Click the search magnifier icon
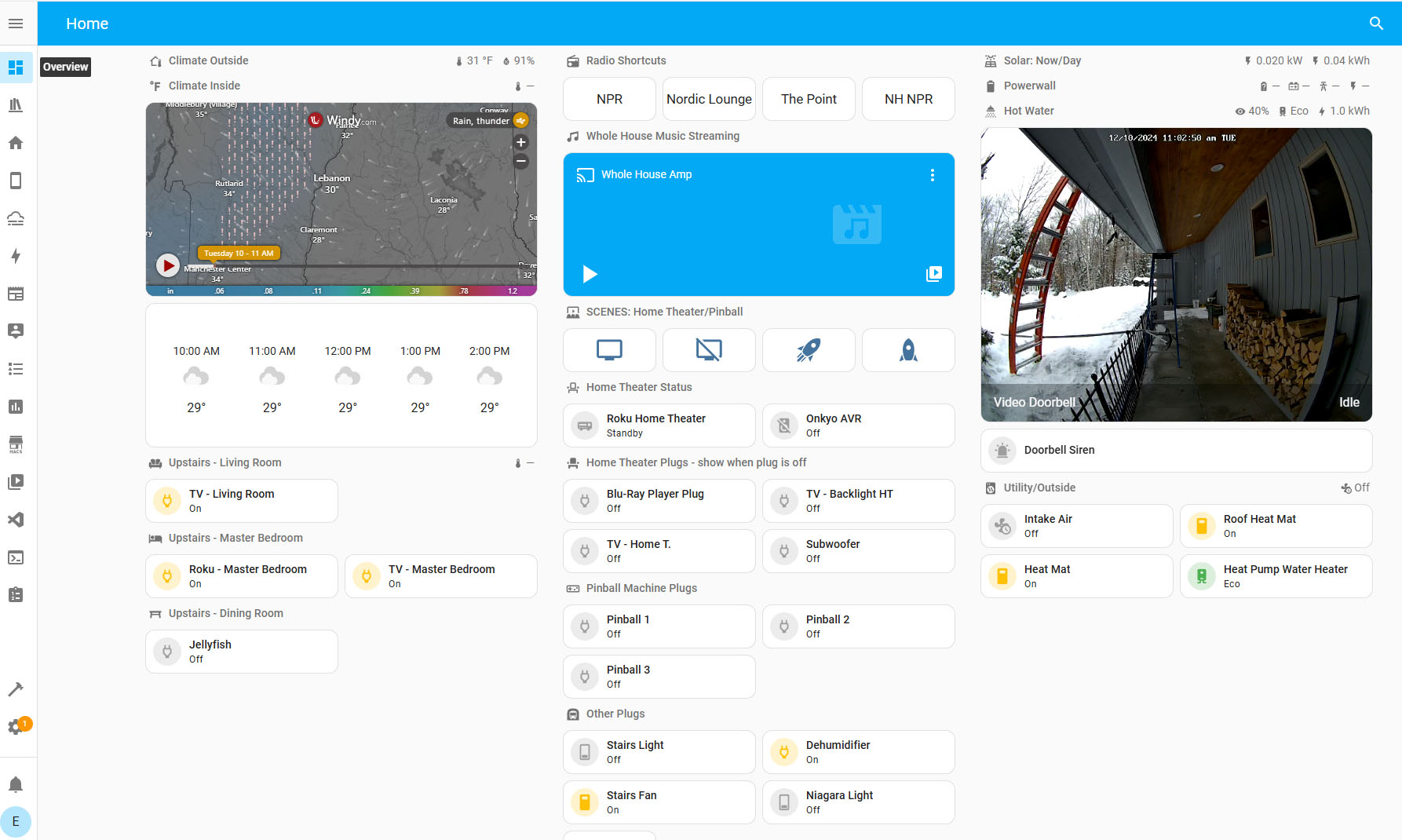Viewport: 1402px width, 840px height. click(x=1375, y=24)
